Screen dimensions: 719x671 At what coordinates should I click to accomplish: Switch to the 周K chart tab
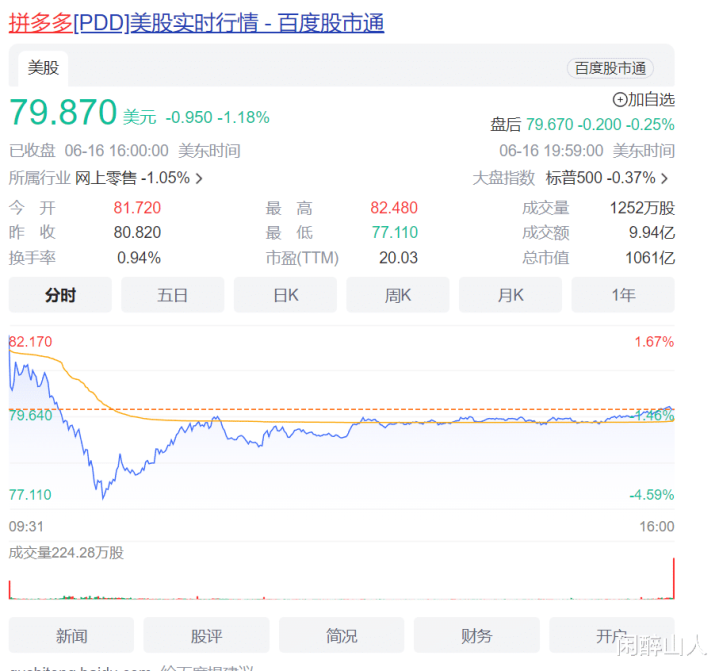coord(398,295)
